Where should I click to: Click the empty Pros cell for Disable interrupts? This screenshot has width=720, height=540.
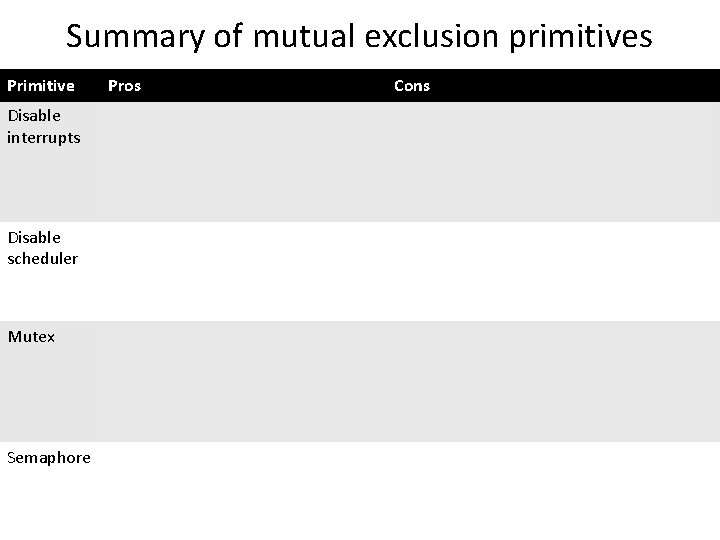[x=240, y=162]
